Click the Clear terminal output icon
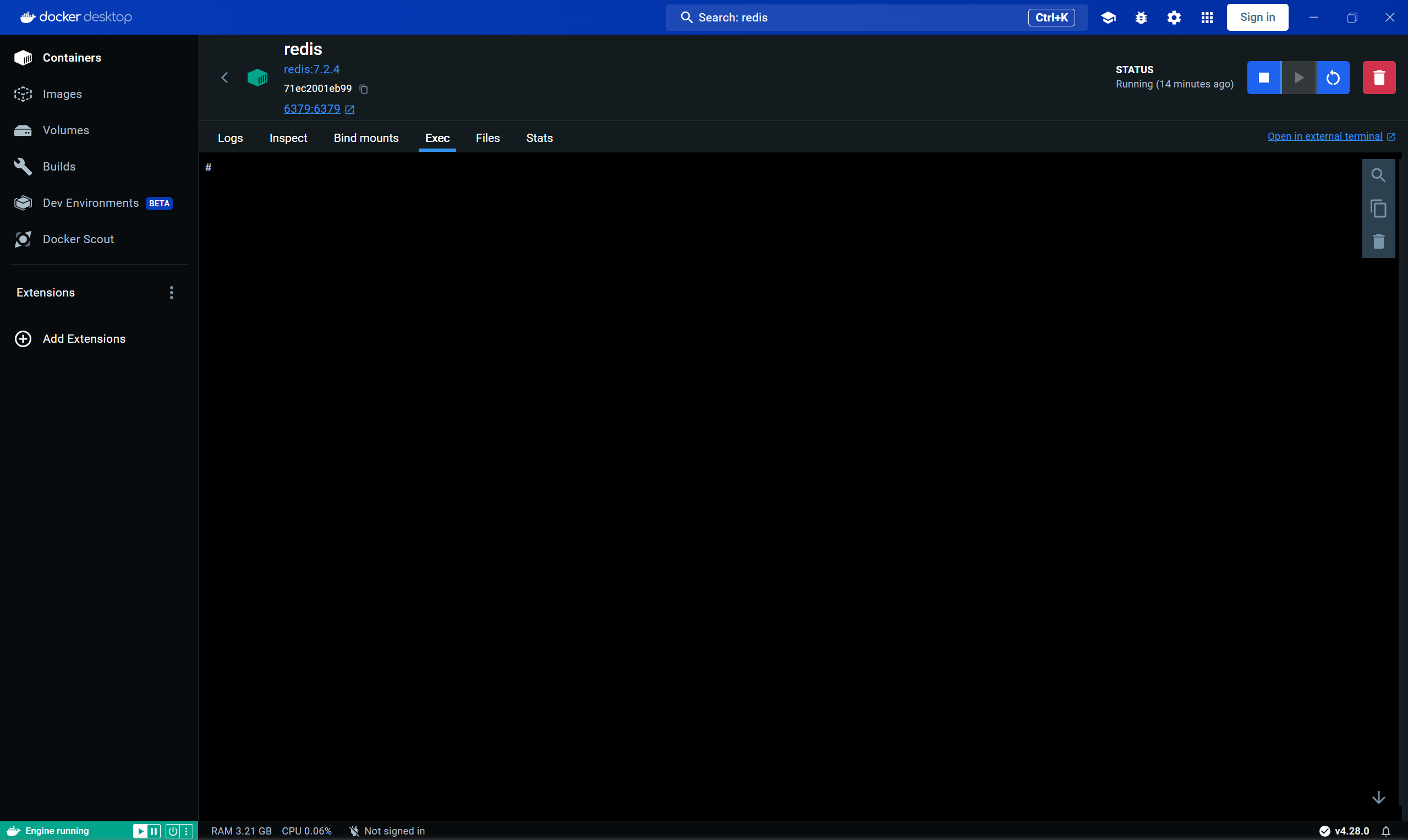 pos(1378,241)
